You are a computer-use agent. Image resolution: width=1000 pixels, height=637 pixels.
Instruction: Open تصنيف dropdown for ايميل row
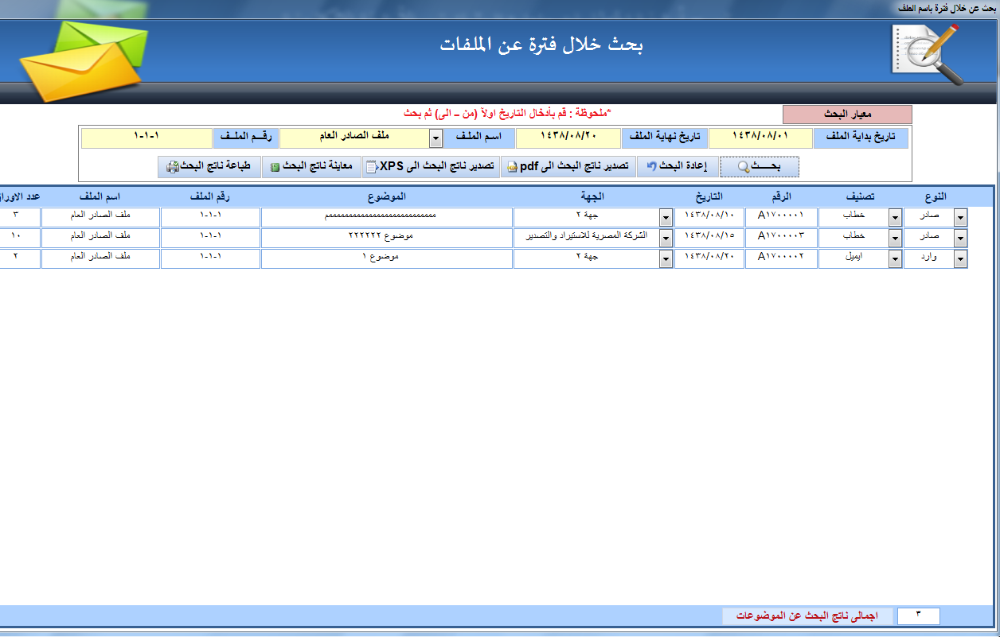(x=895, y=259)
